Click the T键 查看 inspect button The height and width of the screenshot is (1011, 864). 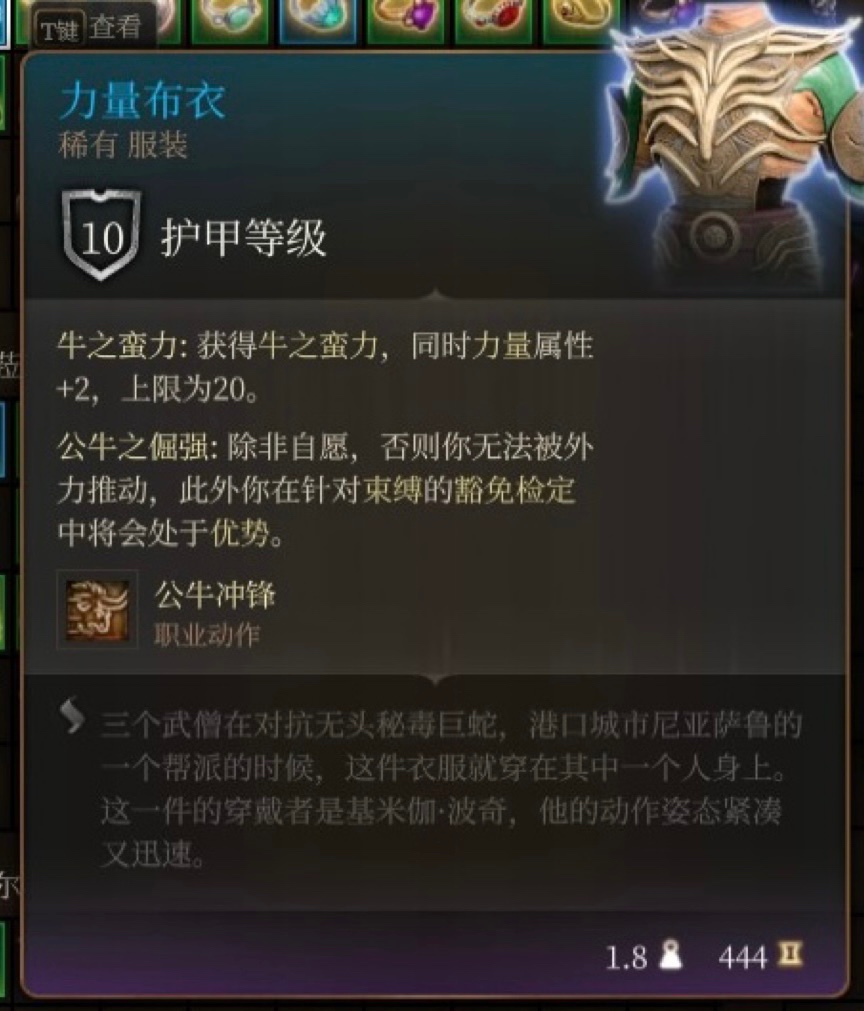(x=91, y=28)
